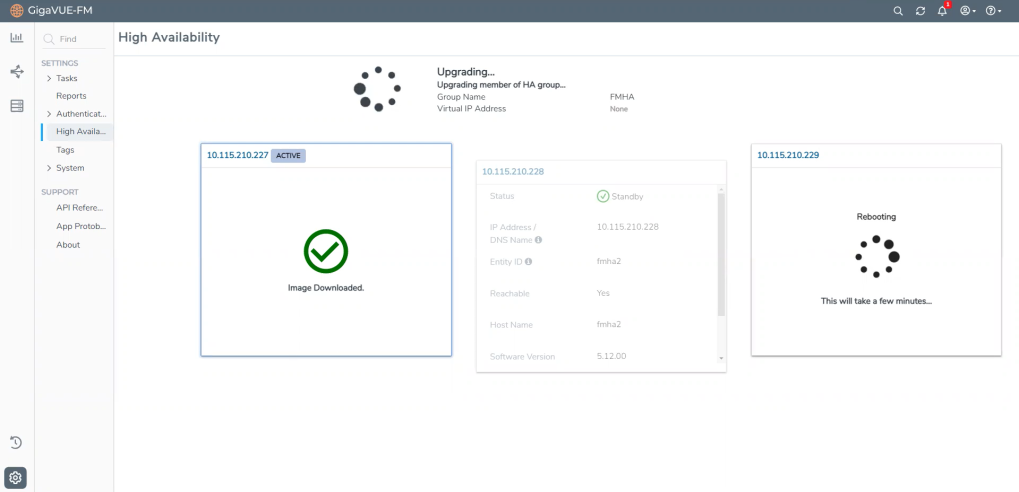The width and height of the screenshot is (1019, 492).
Task: Click info icon next to Entity ID
Action: pos(528,262)
